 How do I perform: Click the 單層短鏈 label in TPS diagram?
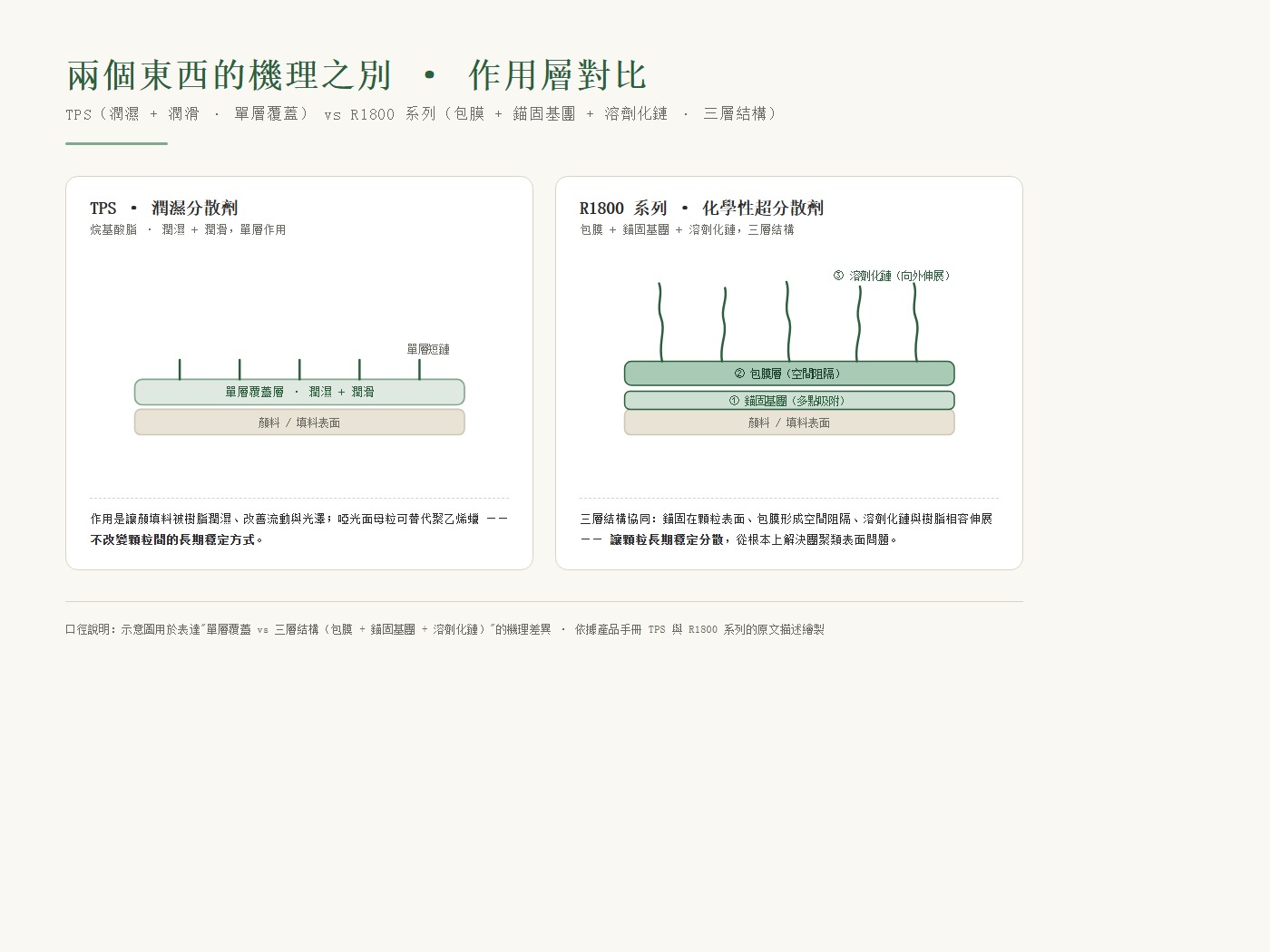pyautogui.click(x=428, y=349)
